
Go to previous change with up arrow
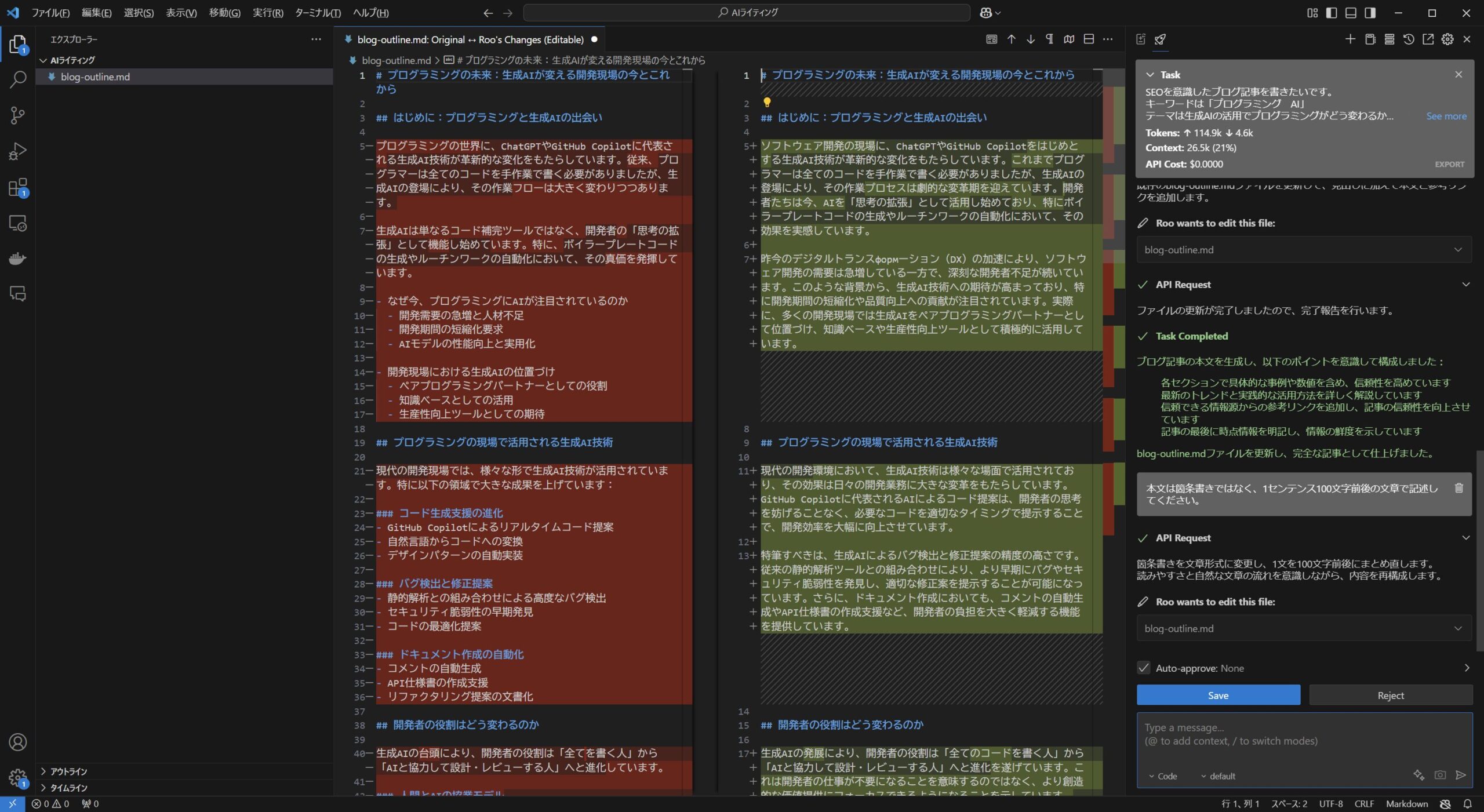click(1011, 39)
